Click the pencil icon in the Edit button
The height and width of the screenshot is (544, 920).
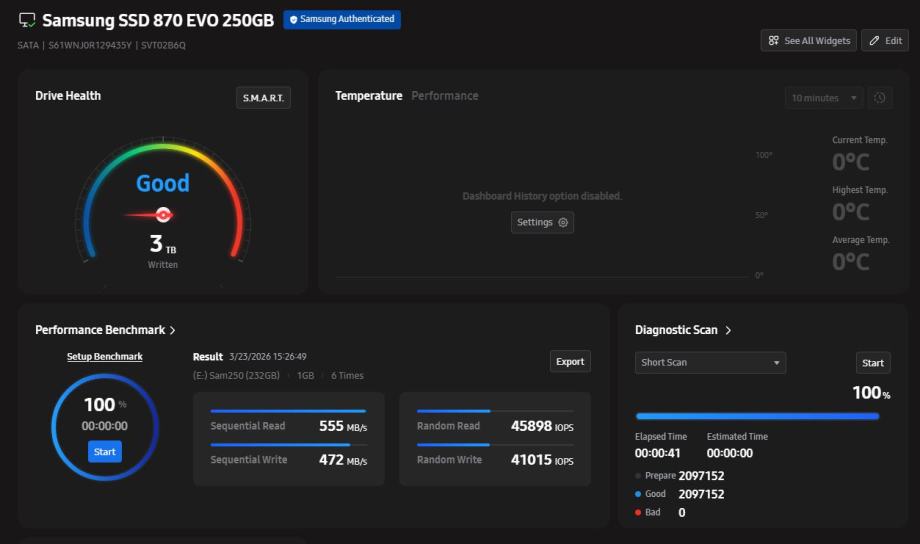[874, 40]
